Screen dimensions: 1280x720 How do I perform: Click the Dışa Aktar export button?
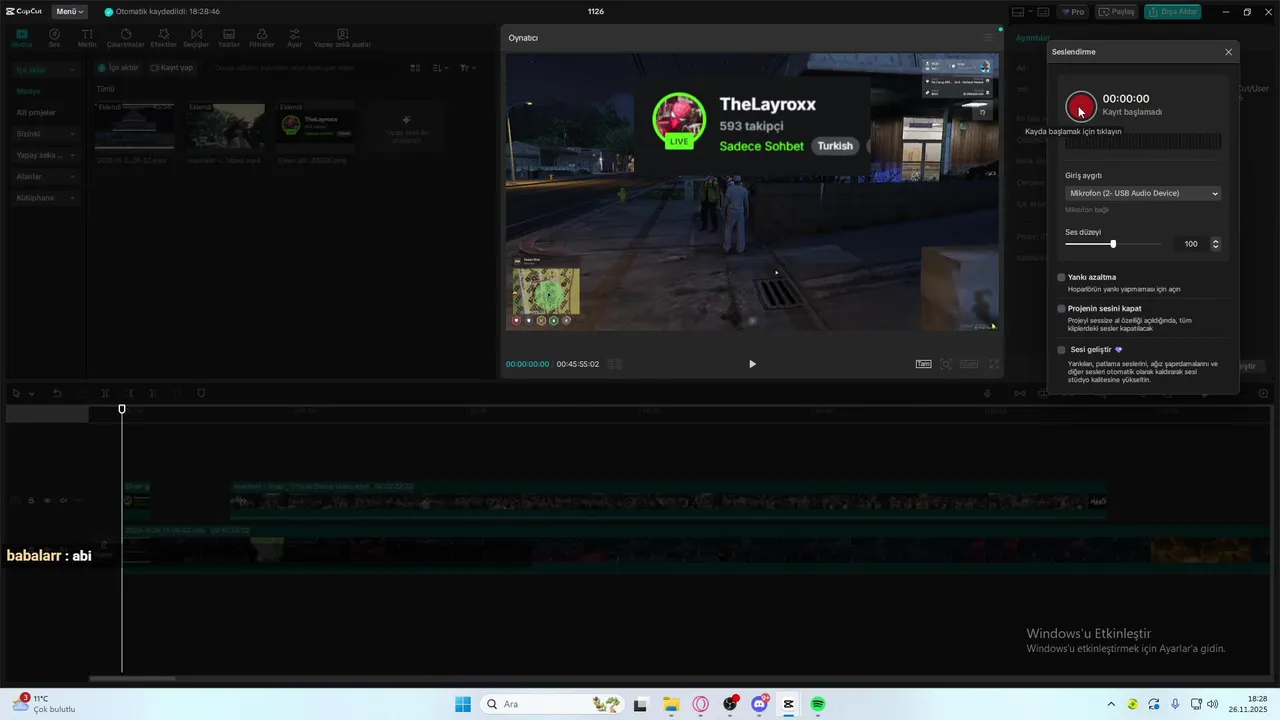coord(1173,12)
